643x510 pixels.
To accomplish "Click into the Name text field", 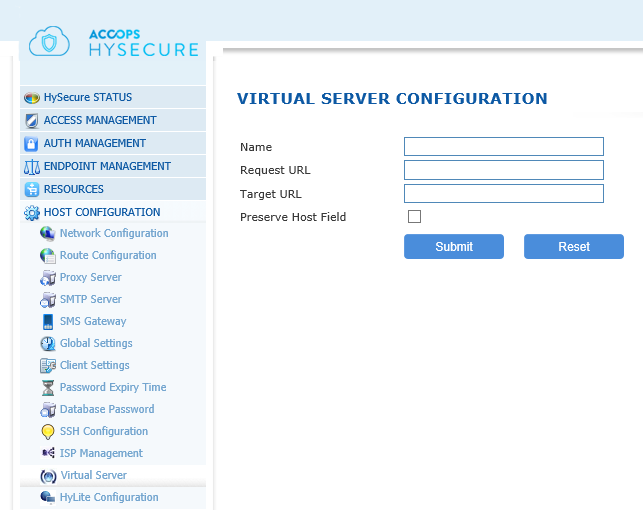I will tap(504, 146).
